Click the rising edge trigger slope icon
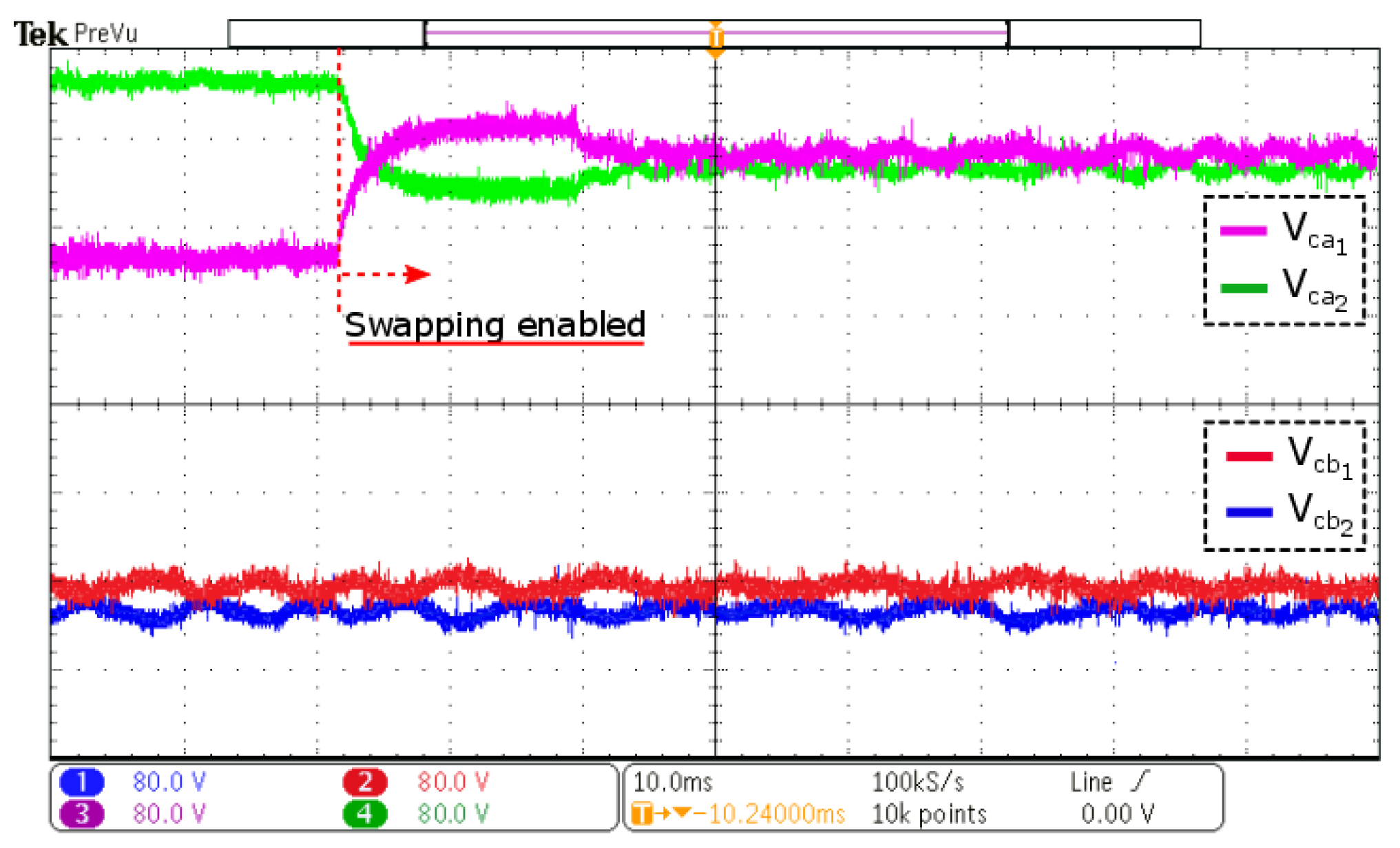This screenshot has height=848, width=1400. tap(1140, 781)
